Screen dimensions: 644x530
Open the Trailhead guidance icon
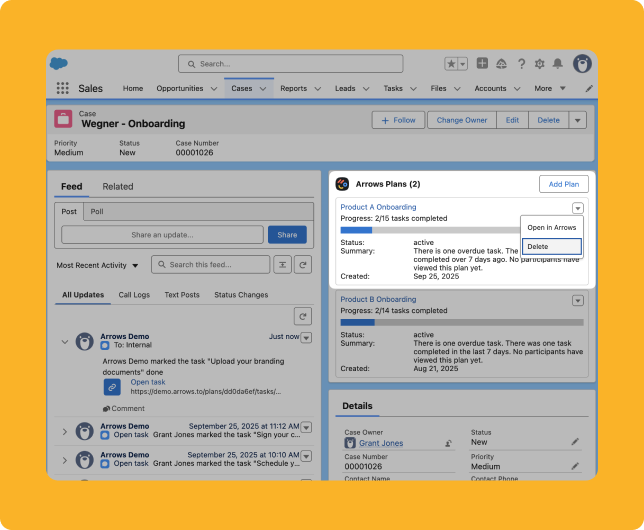pyautogui.click(x=501, y=64)
